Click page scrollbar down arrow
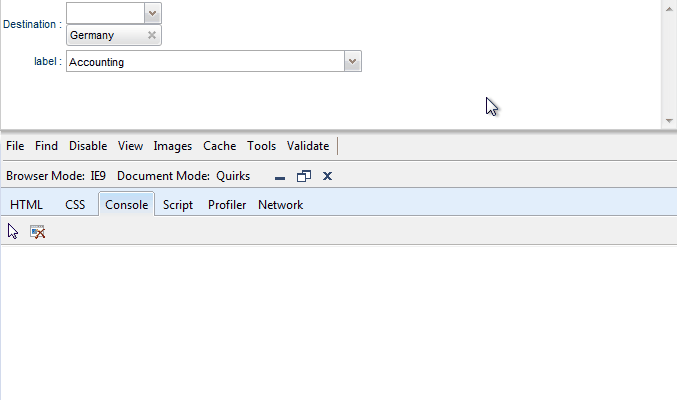This screenshot has width=677, height=400. 669,121
